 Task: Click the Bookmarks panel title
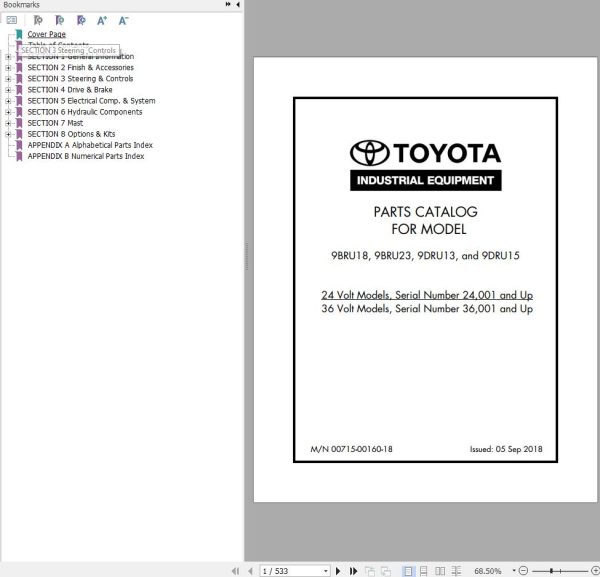point(21,5)
